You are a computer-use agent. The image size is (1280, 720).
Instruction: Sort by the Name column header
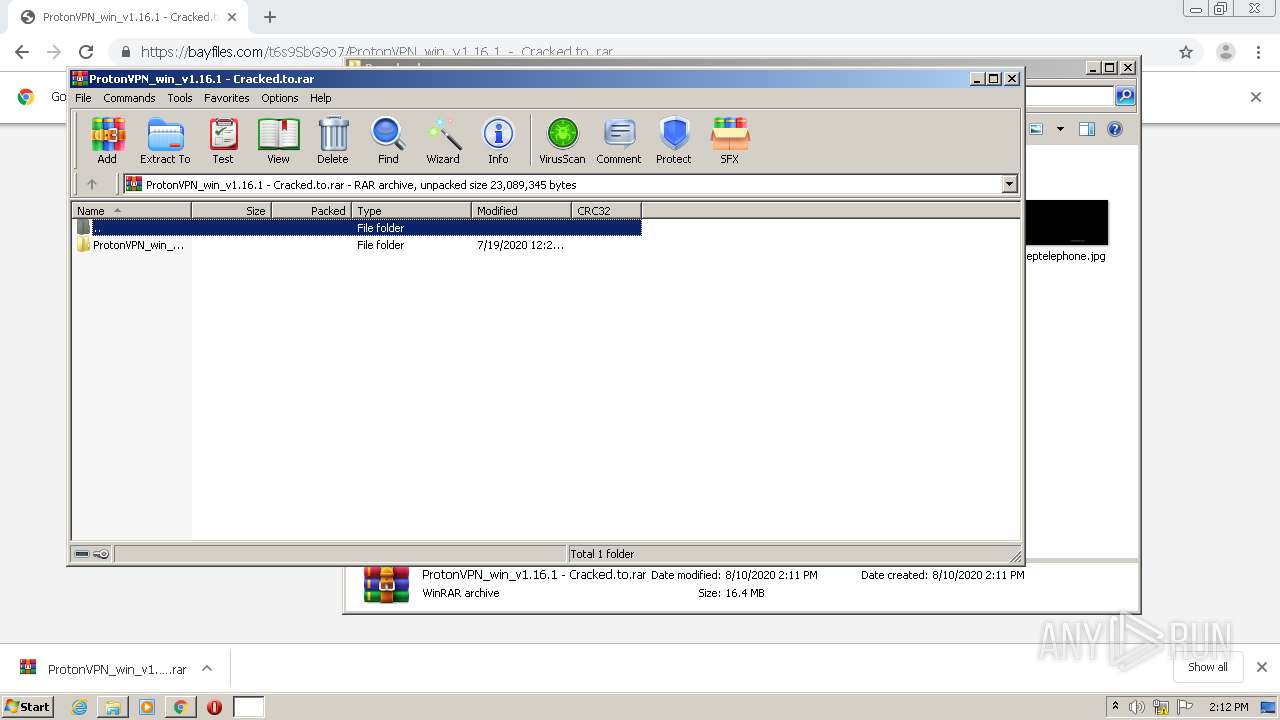131,210
